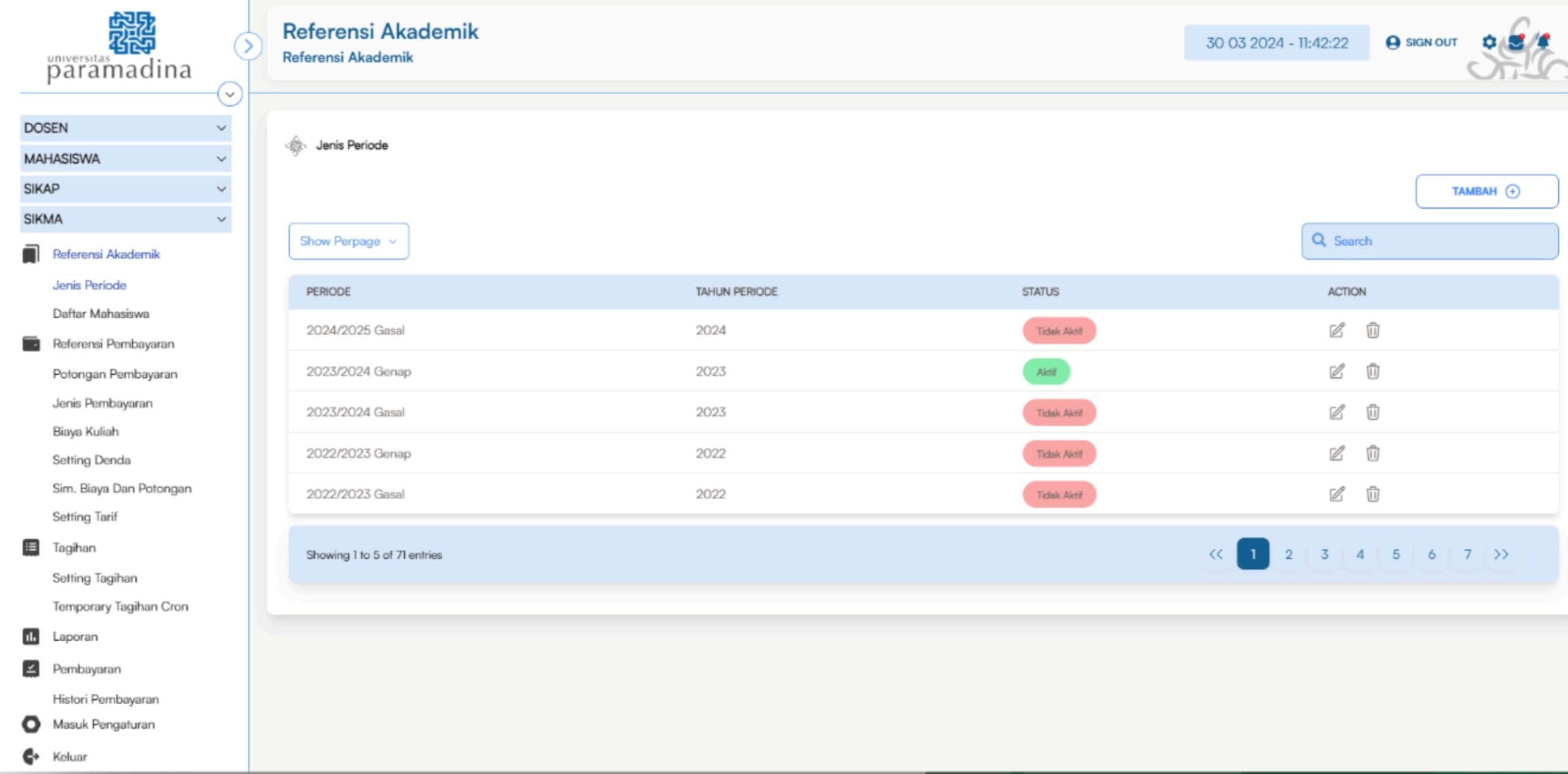1568x774 pixels.
Task: Click the Search input field
Action: [x=1430, y=241]
